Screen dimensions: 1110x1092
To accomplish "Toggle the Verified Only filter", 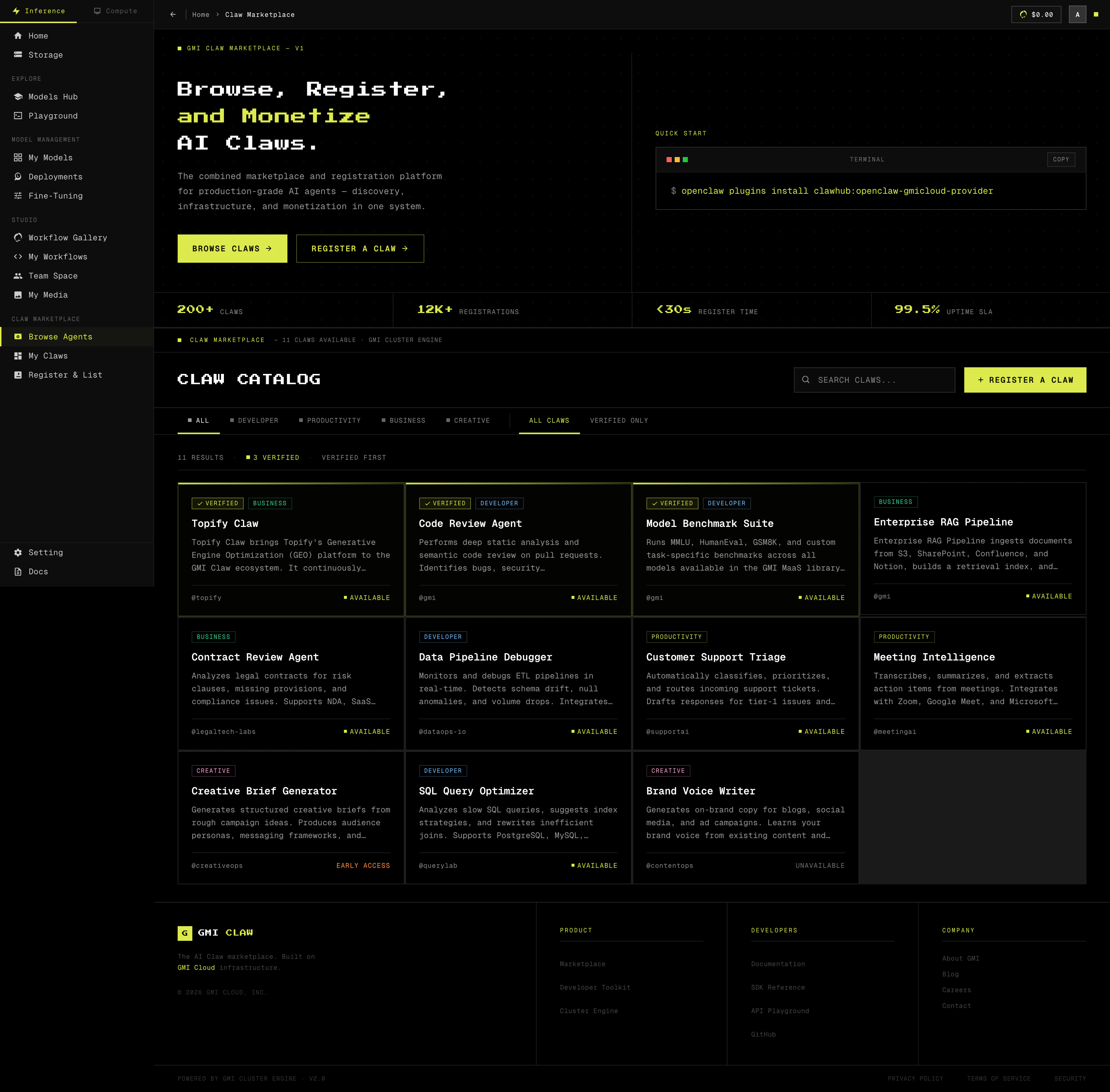I will tap(619, 421).
